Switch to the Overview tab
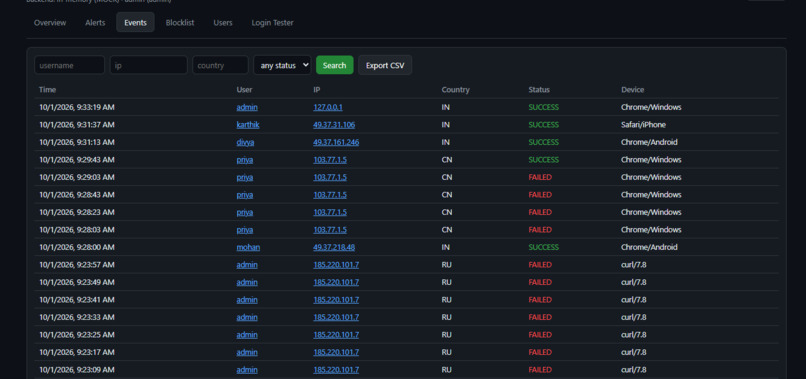Viewport: 806px width, 379px height. coord(50,23)
